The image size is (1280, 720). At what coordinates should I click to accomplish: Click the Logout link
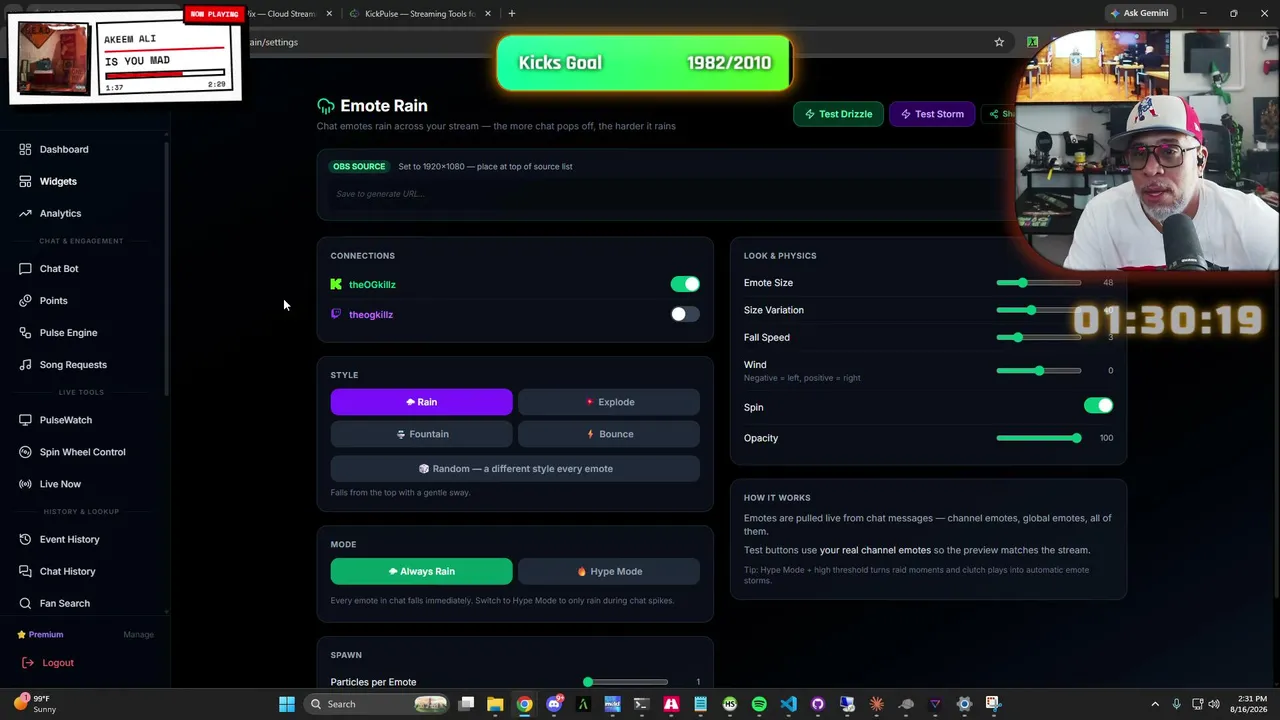tap(58, 662)
